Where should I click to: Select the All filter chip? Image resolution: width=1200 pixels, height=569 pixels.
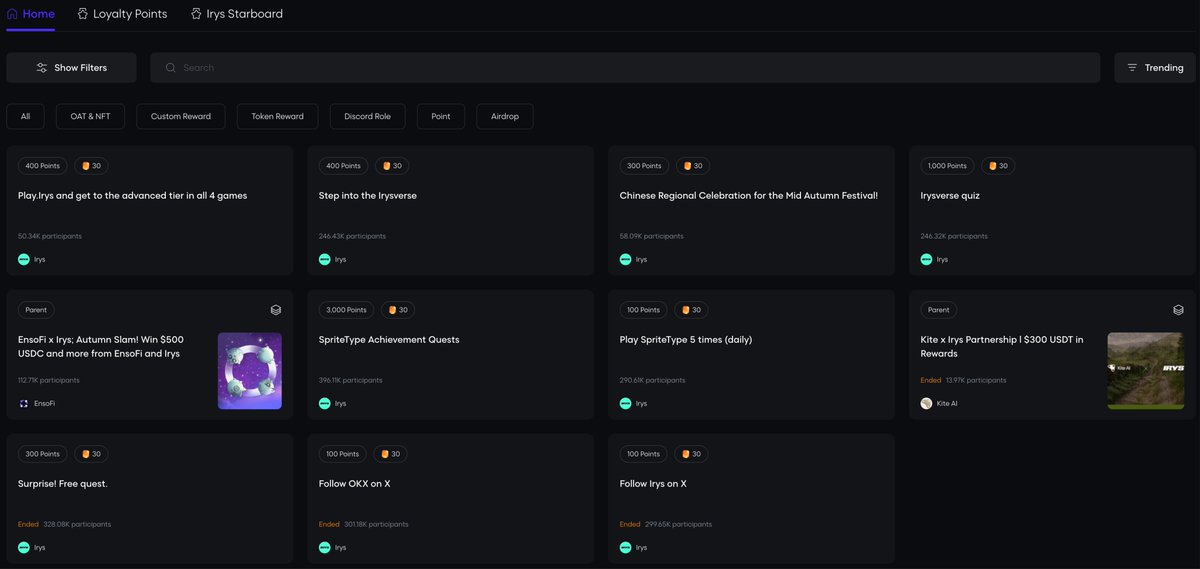click(25, 116)
